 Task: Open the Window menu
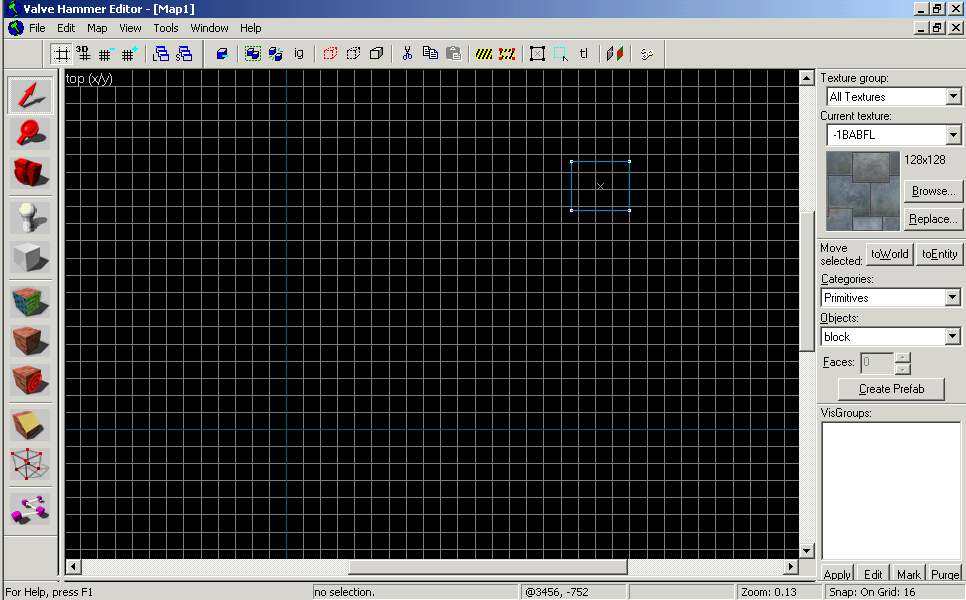pos(209,28)
